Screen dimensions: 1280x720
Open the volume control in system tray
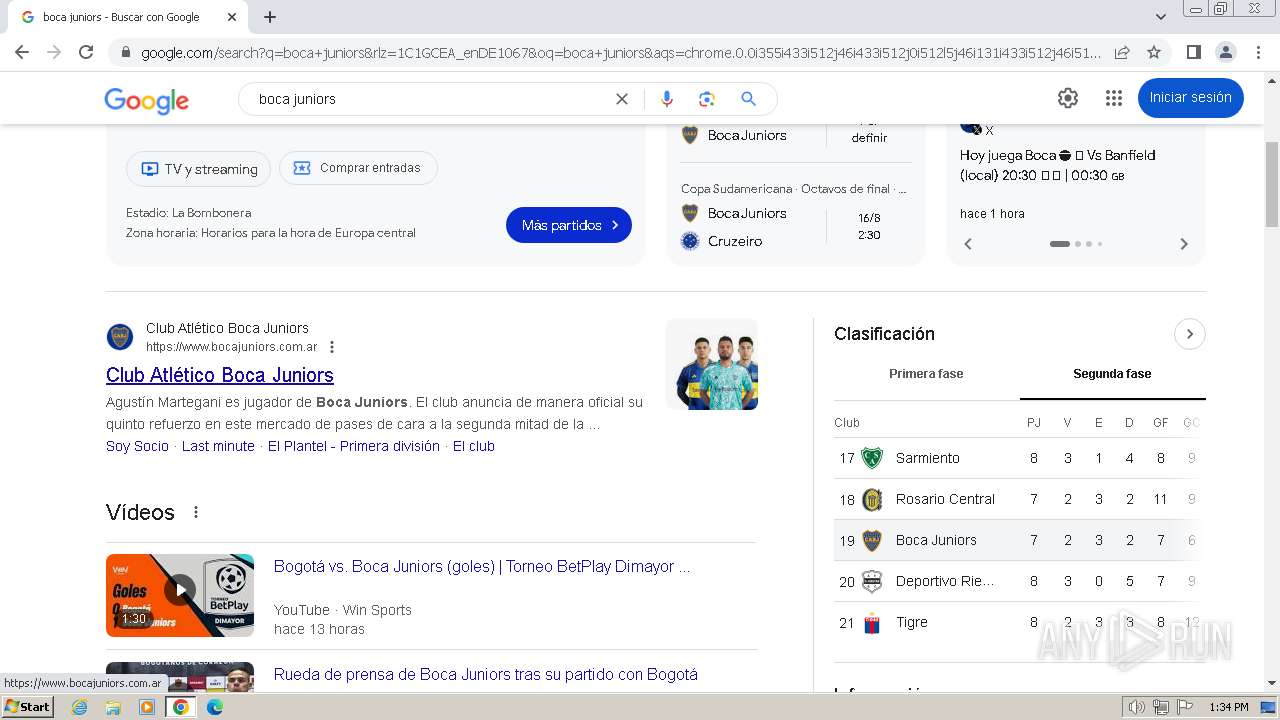click(x=1136, y=707)
